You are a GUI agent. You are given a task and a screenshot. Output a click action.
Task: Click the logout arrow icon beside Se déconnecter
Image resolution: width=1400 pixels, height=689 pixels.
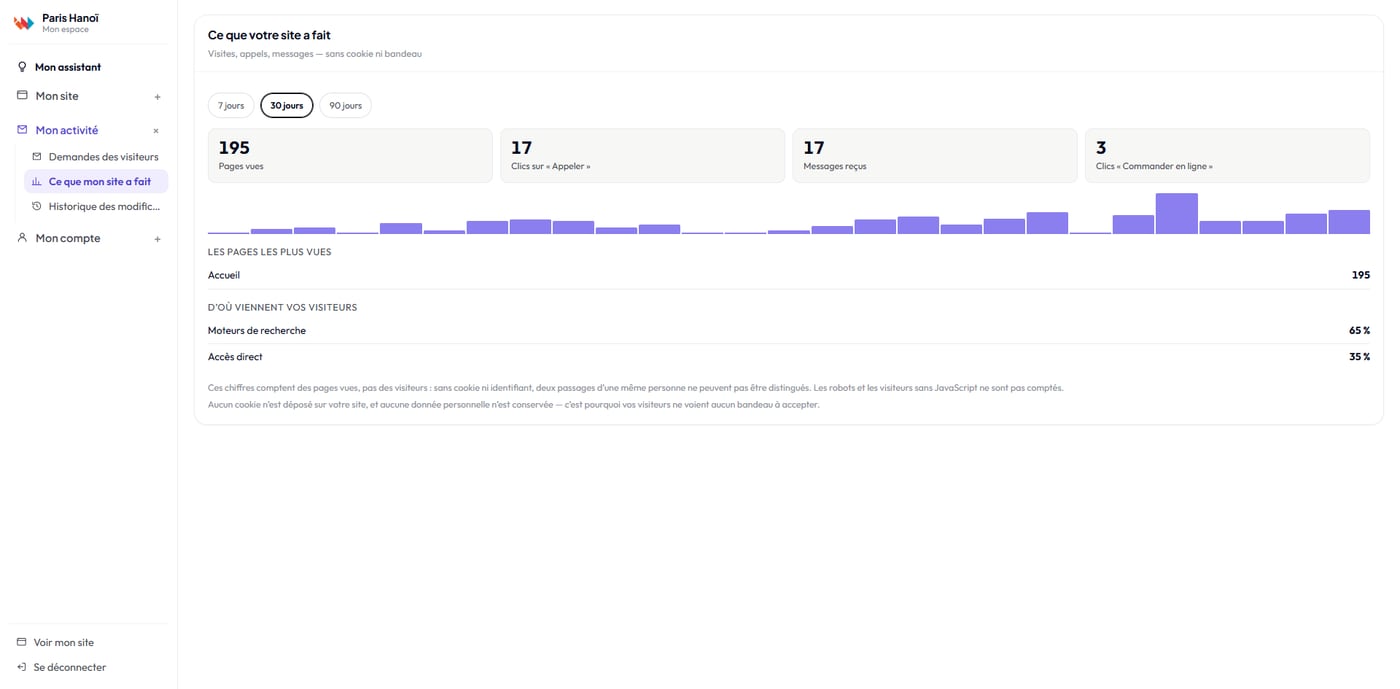click(x=22, y=667)
